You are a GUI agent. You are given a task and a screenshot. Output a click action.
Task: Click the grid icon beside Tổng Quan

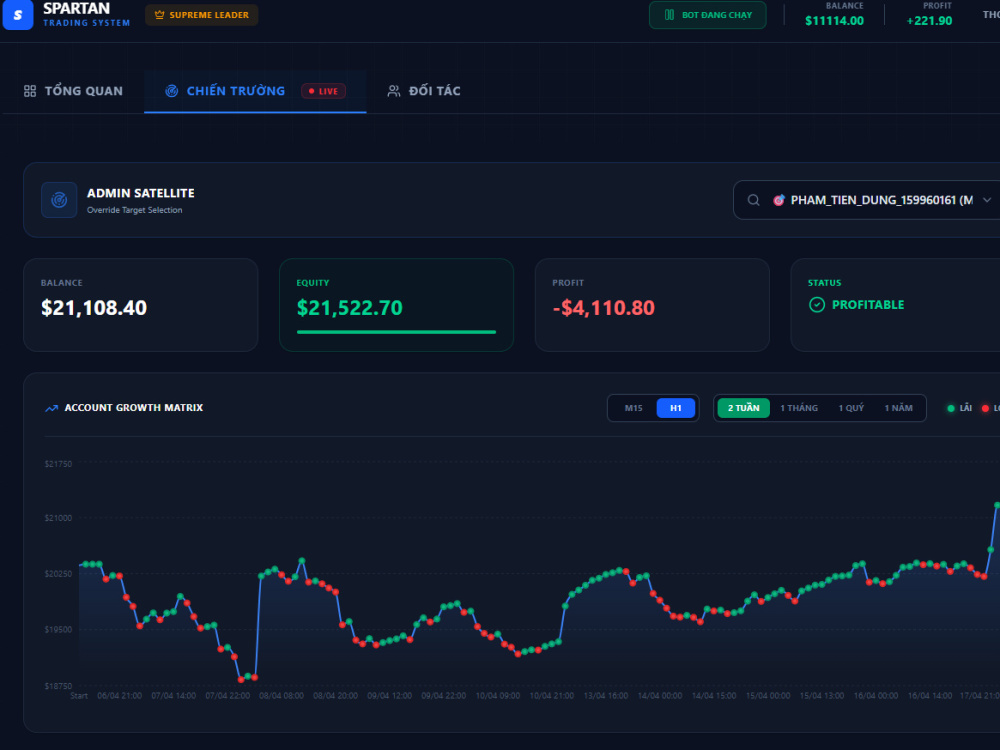[30, 91]
